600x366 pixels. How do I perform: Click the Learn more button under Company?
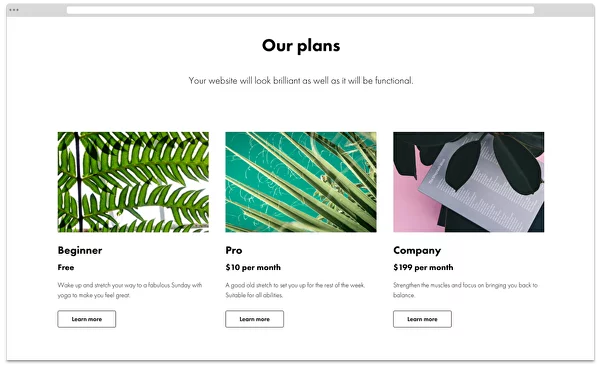point(422,319)
